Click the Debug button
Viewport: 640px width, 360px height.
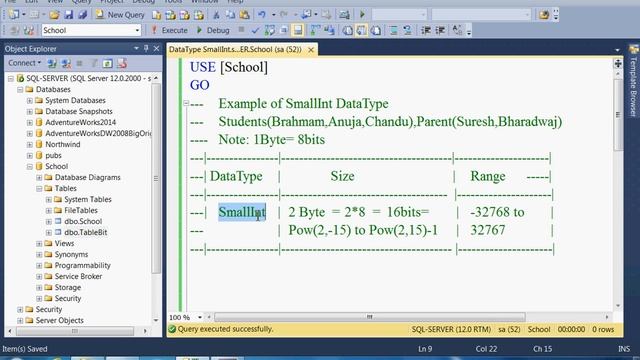[213, 30]
